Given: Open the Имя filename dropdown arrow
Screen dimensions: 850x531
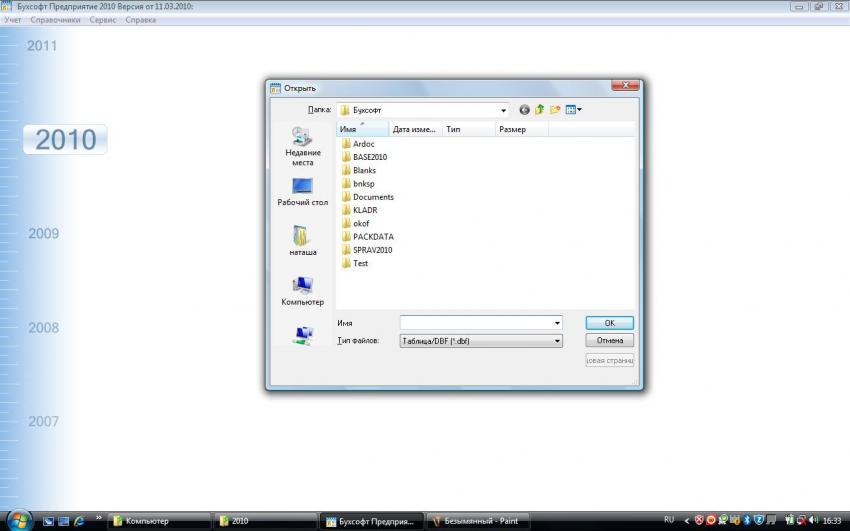Looking at the screenshot, I should (x=557, y=323).
